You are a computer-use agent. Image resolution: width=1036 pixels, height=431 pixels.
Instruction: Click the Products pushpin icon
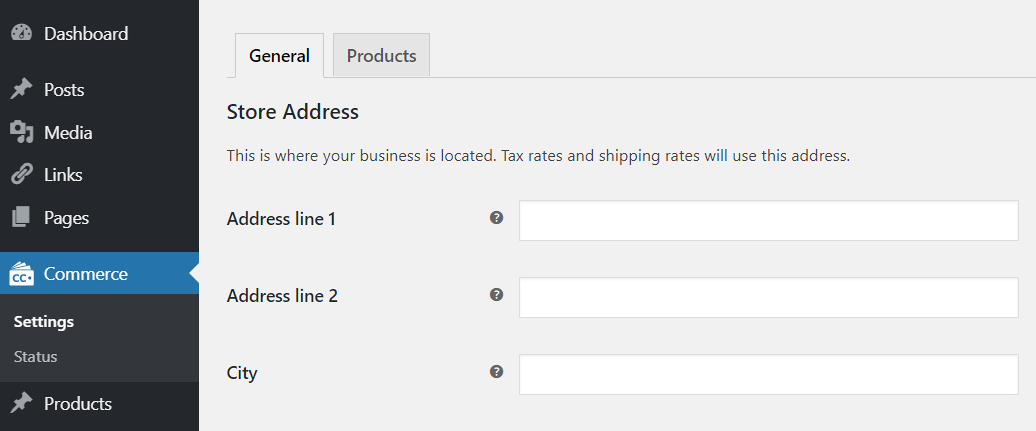(22, 403)
